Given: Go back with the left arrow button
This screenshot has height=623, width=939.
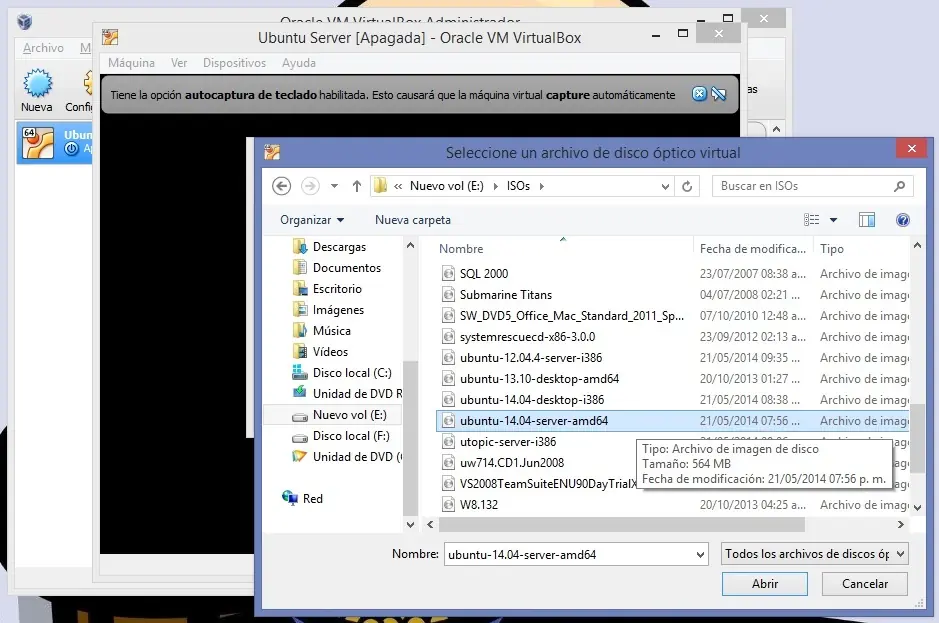Looking at the screenshot, I should 281,186.
